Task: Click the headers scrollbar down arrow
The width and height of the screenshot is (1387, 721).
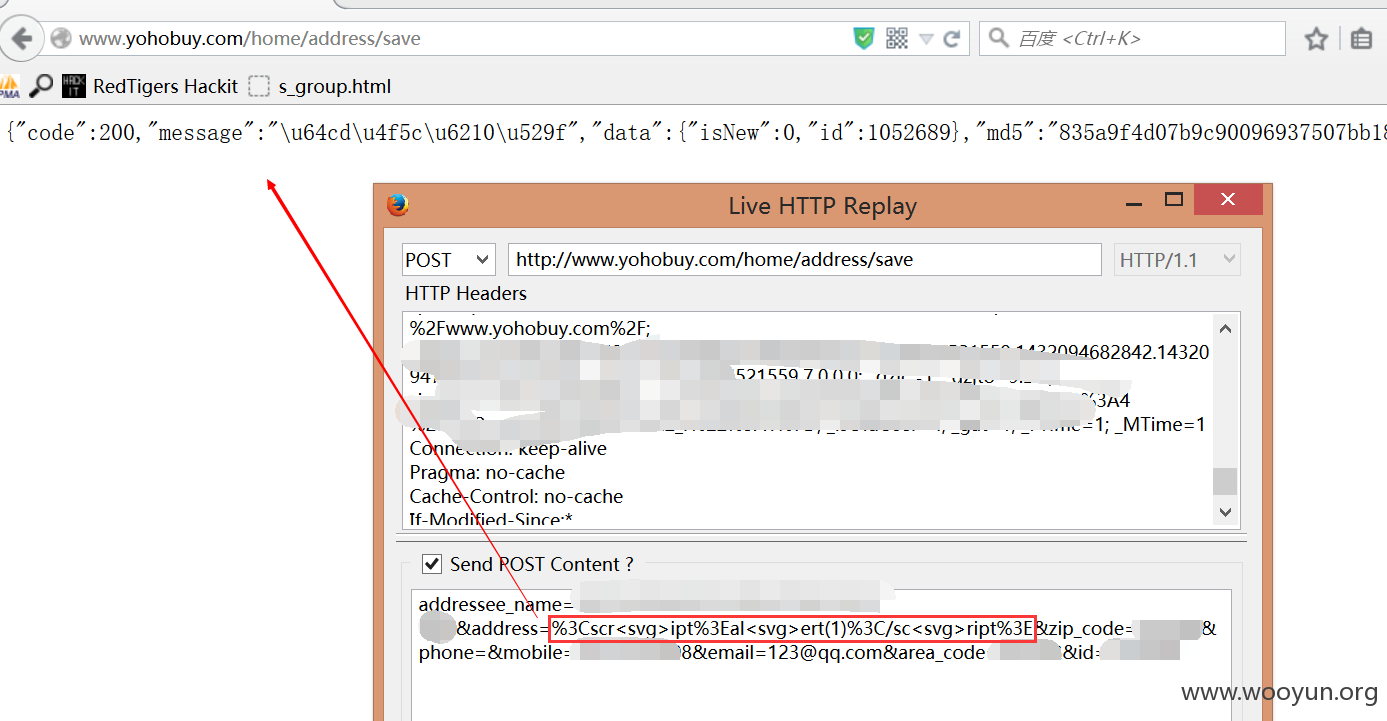Action: (1226, 512)
